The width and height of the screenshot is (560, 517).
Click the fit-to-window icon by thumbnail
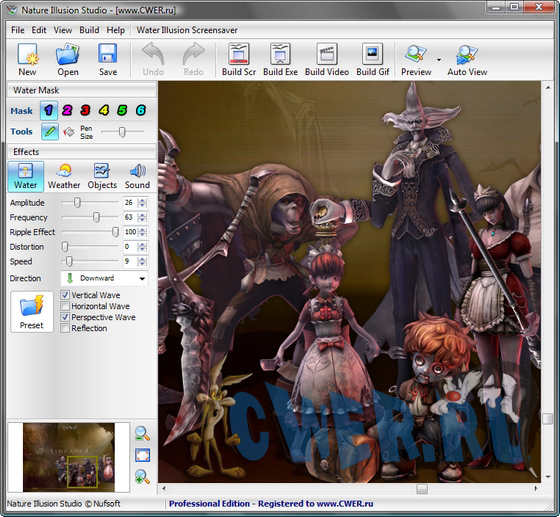pos(142,455)
